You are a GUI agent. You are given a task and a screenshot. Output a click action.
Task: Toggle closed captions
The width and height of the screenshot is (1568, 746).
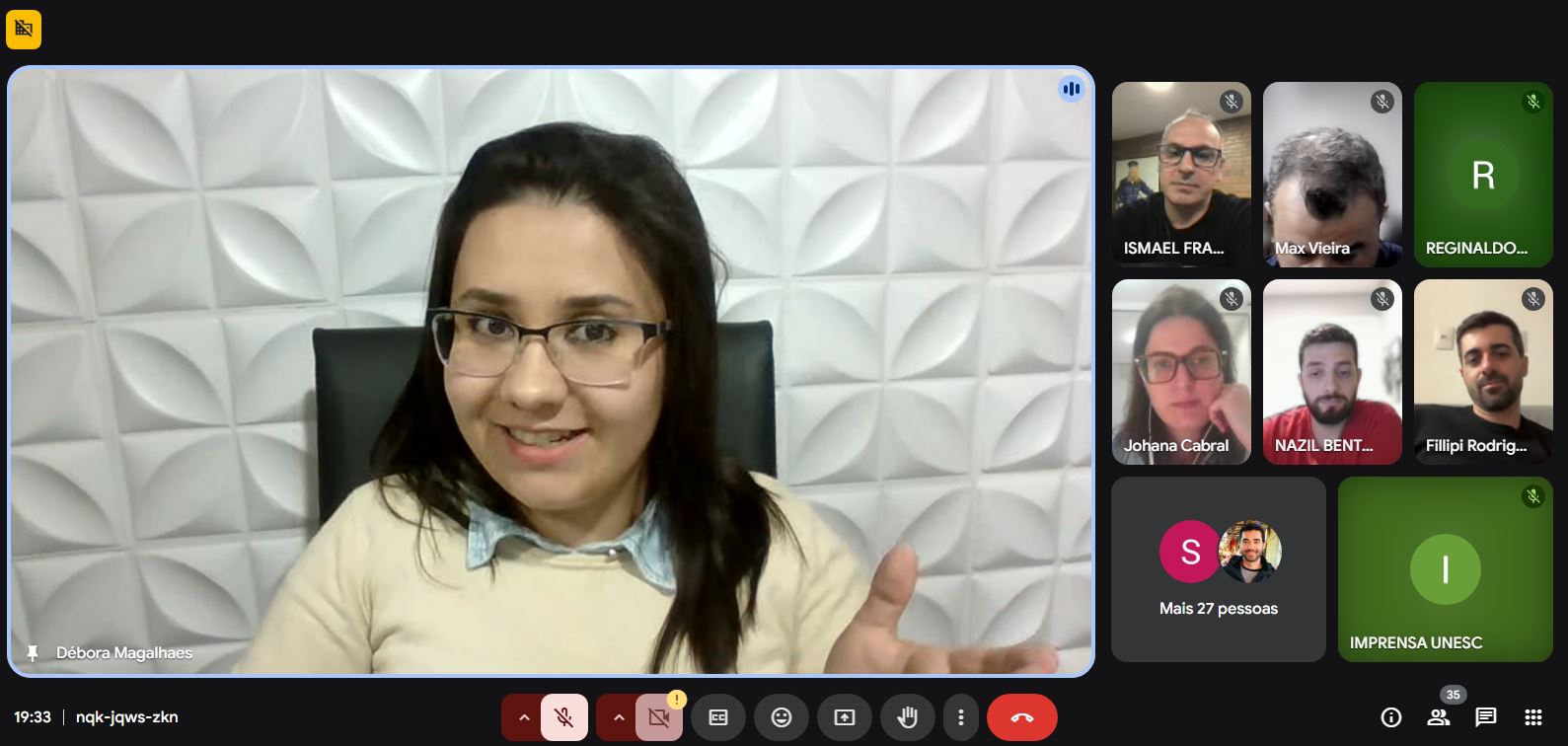(x=718, y=717)
